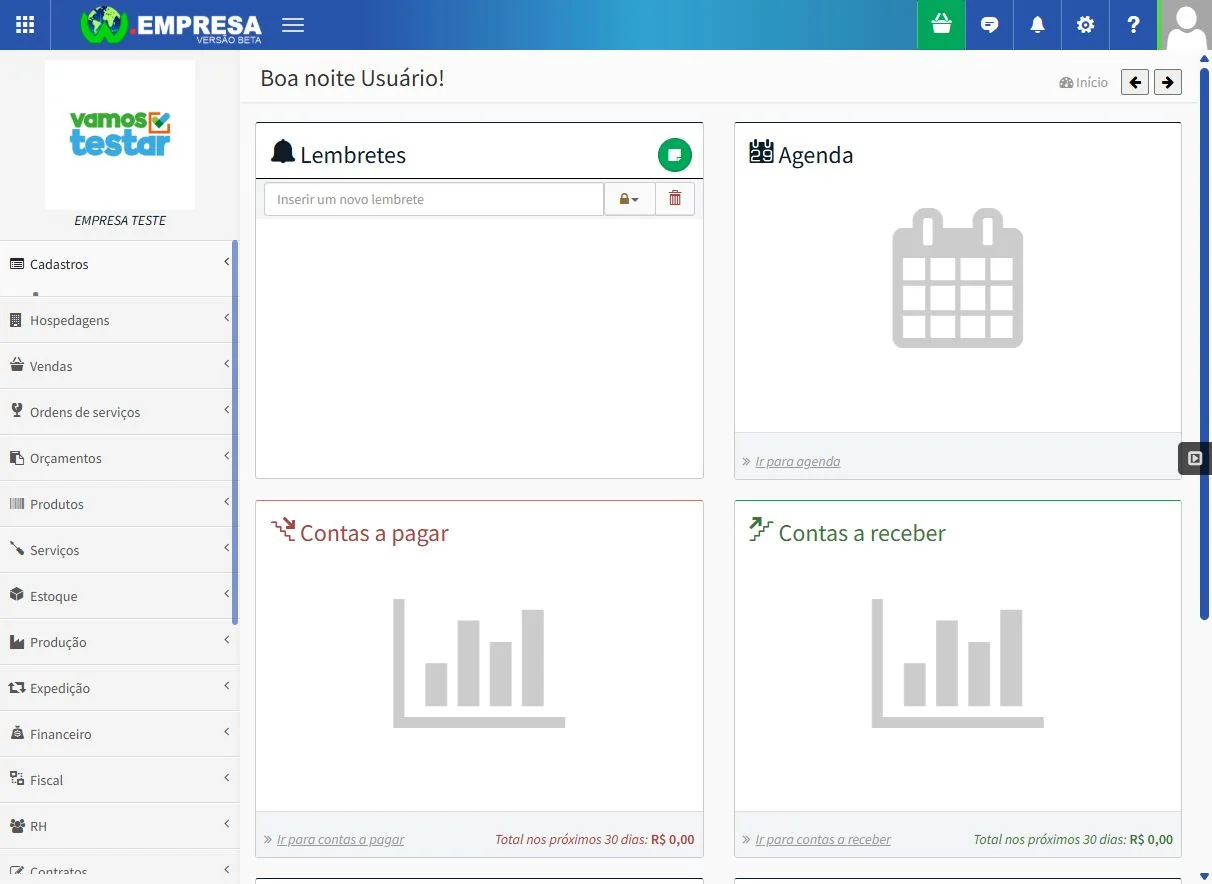Go back with the left arrow button
This screenshot has height=884, width=1212.
point(1135,82)
